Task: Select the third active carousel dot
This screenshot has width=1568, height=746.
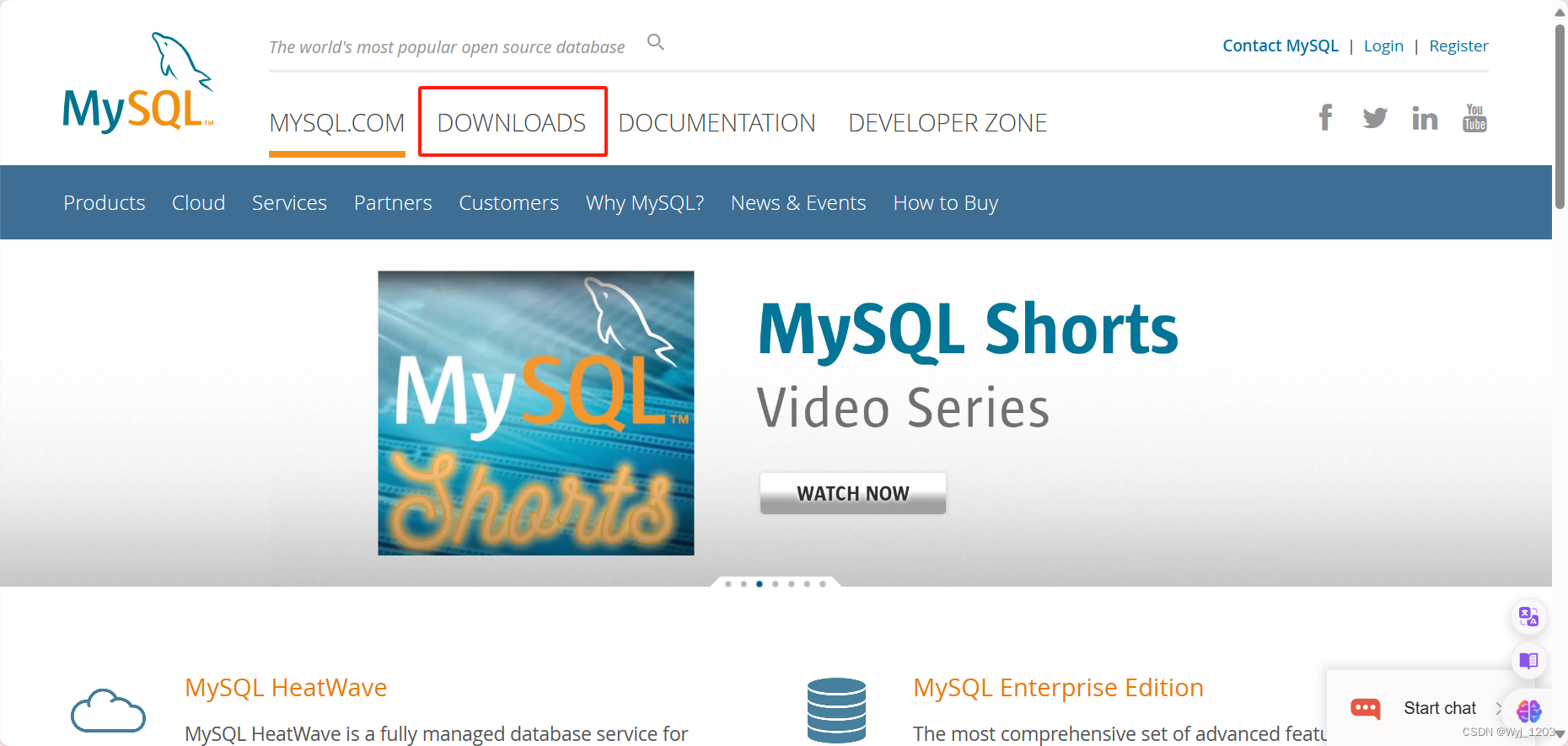Action: pyautogui.click(x=760, y=584)
